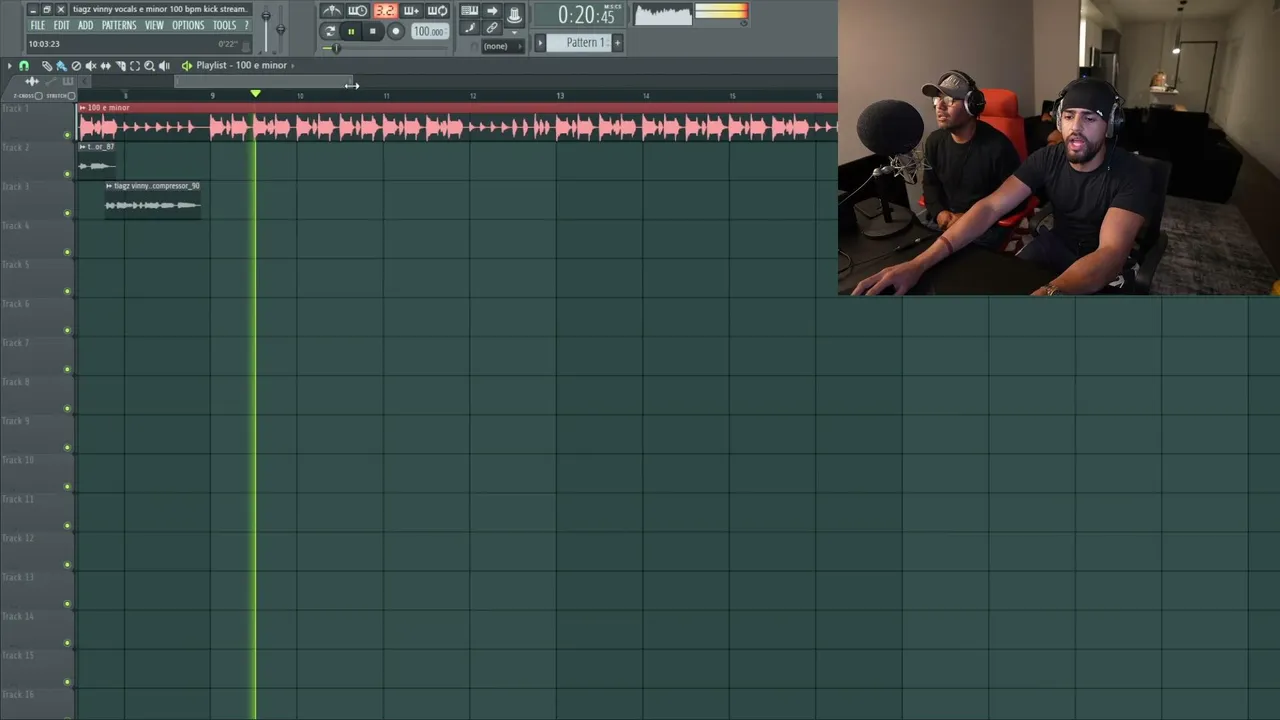1280x720 pixels.
Task: Mute Track 4 using its green dot
Action: coord(68,252)
